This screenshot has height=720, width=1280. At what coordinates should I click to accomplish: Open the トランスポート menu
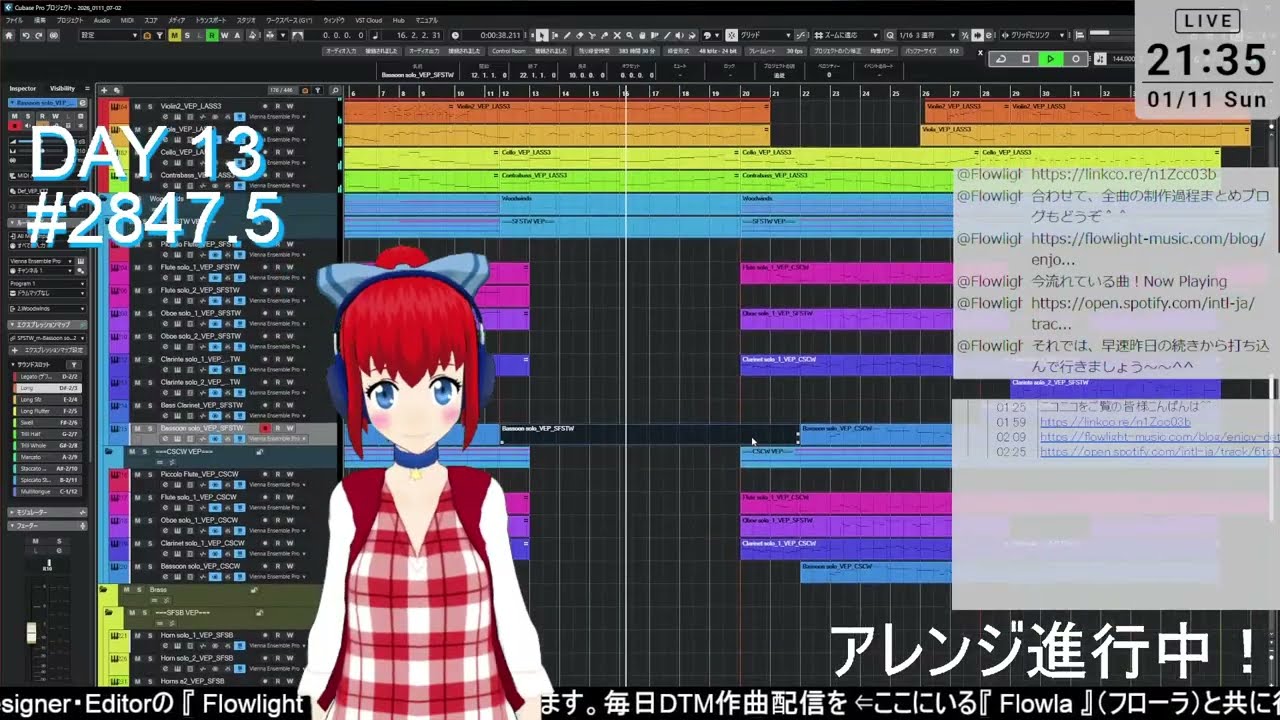pyautogui.click(x=211, y=20)
